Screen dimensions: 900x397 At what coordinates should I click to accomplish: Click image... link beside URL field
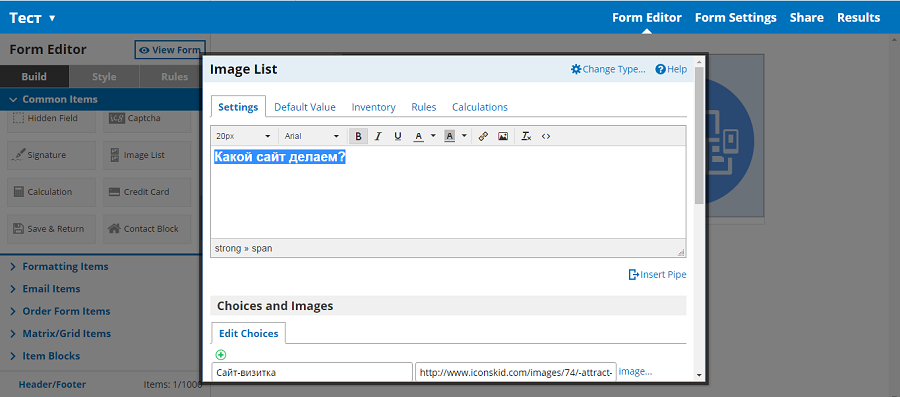635,371
